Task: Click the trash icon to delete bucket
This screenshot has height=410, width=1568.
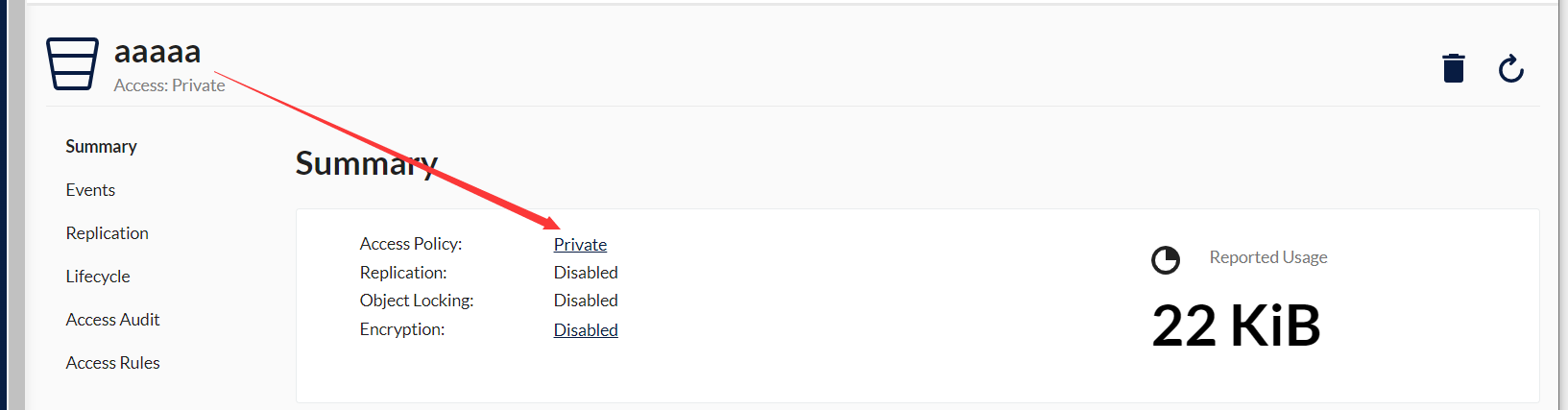Action: [1453, 68]
